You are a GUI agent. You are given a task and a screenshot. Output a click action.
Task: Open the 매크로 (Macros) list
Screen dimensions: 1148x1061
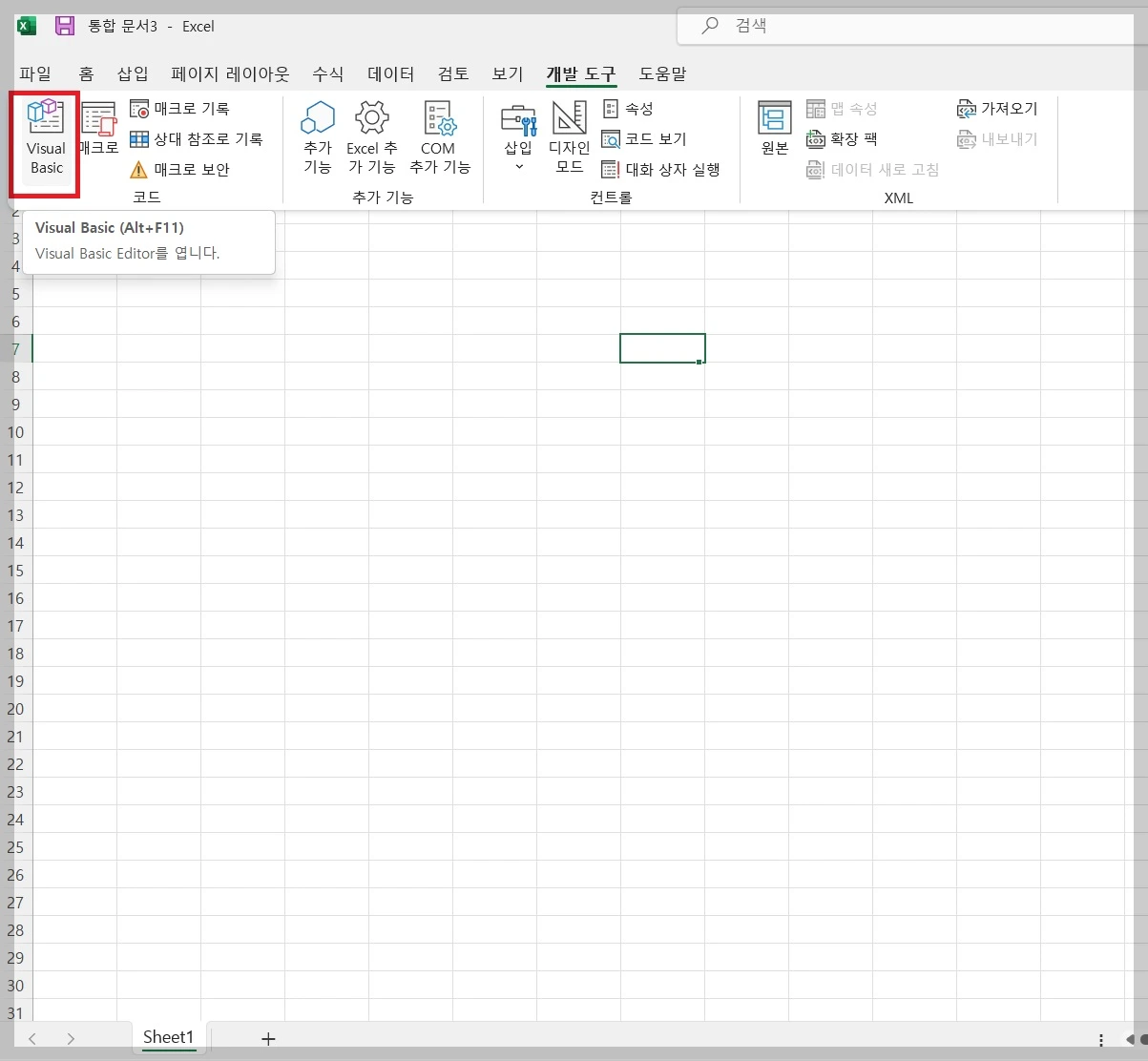pos(98,129)
